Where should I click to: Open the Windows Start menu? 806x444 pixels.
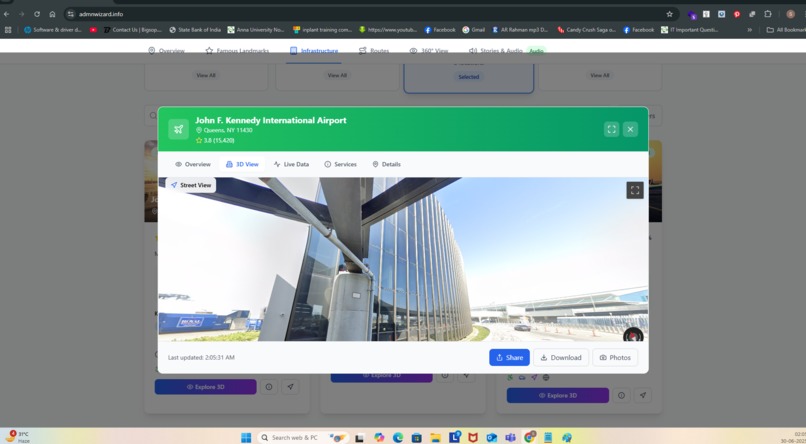pyautogui.click(x=246, y=437)
